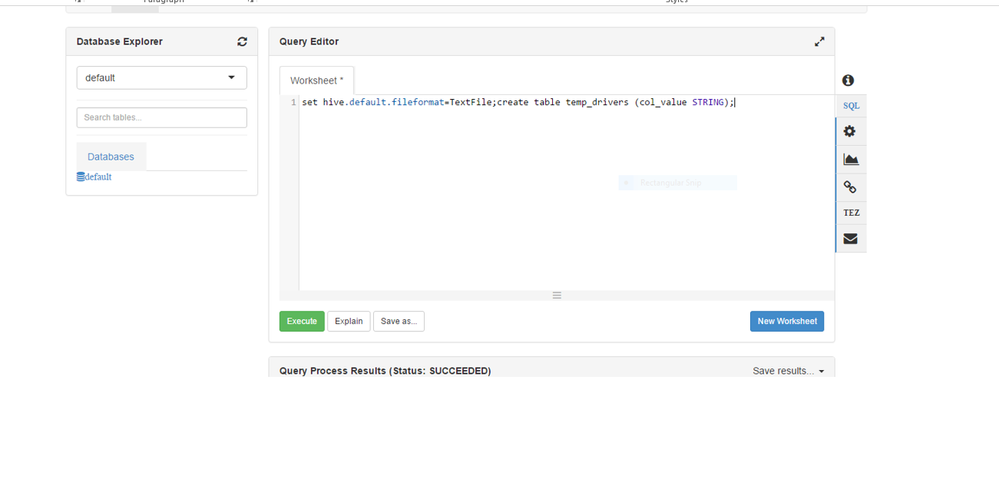
Task: Expand the Query Editor to fullscreen
Action: (x=819, y=41)
